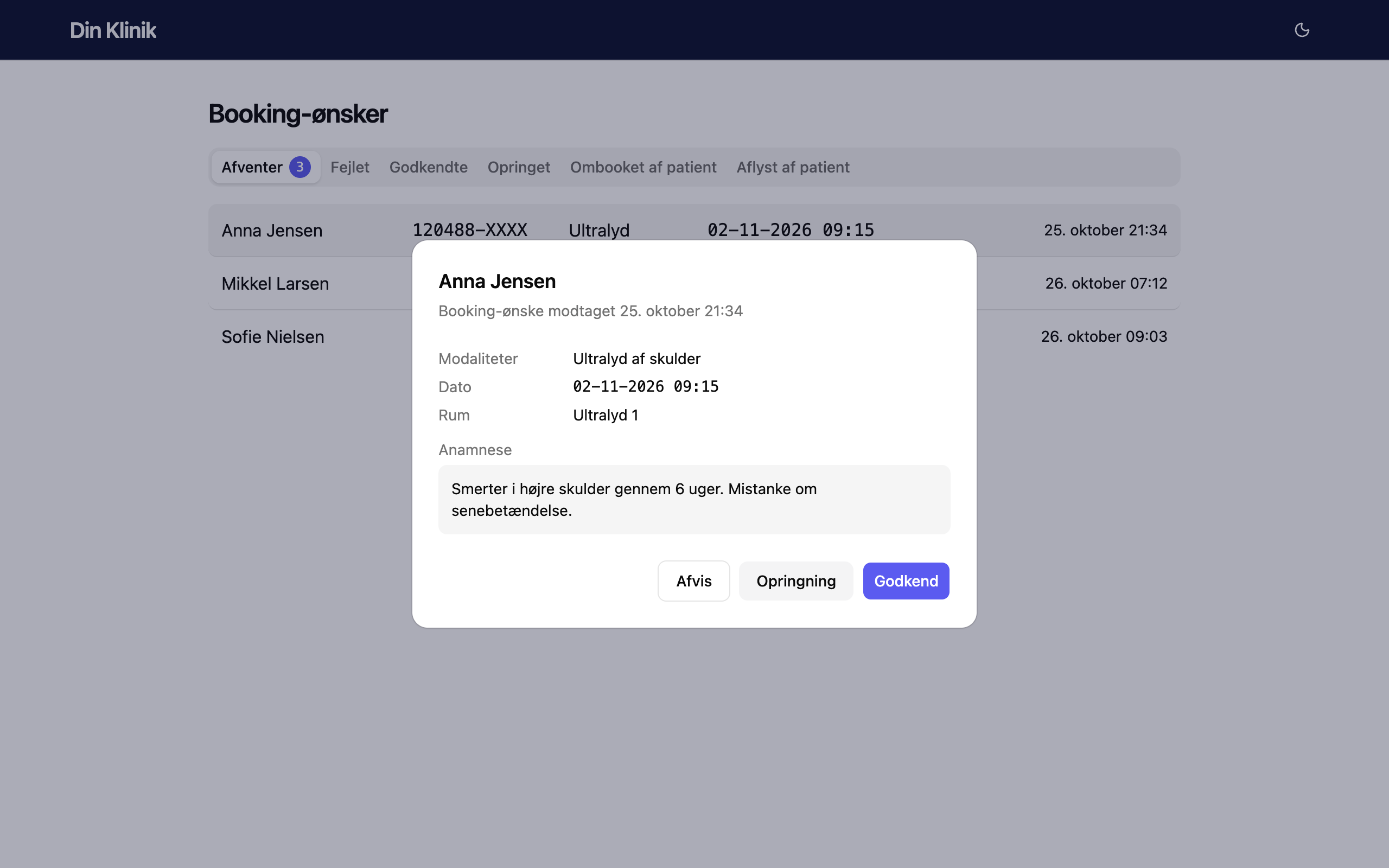Click the dialog title Anna Jensen
The image size is (1389, 868).
point(497,282)
